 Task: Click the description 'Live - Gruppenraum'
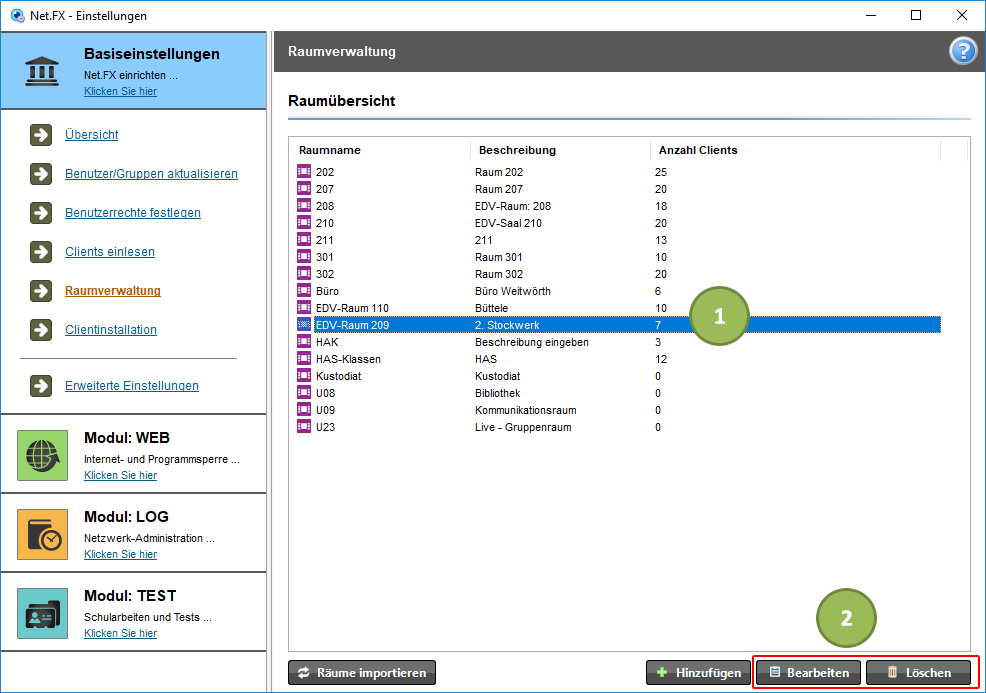(x=523, y=427)
